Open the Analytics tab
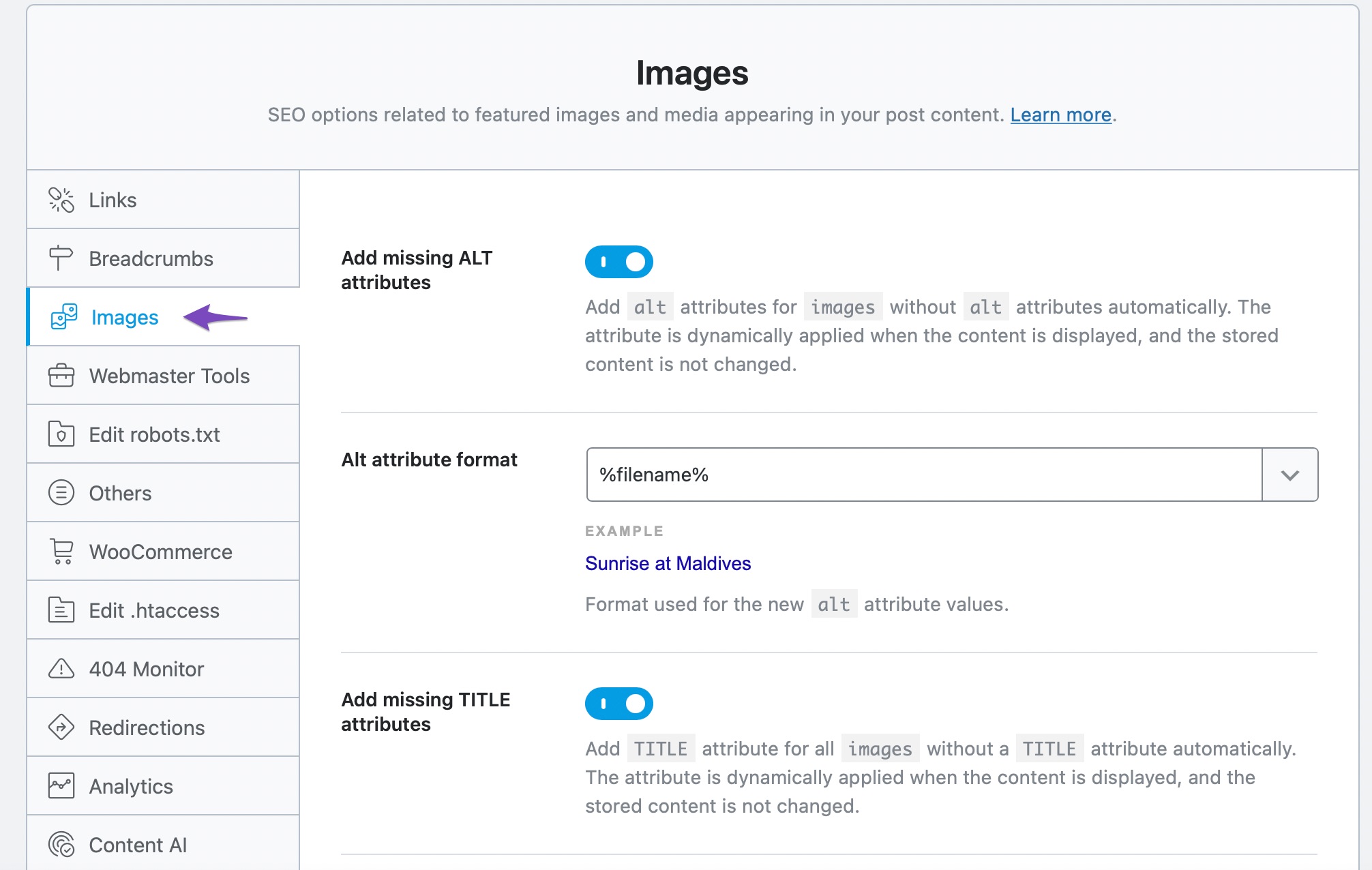 163,786
